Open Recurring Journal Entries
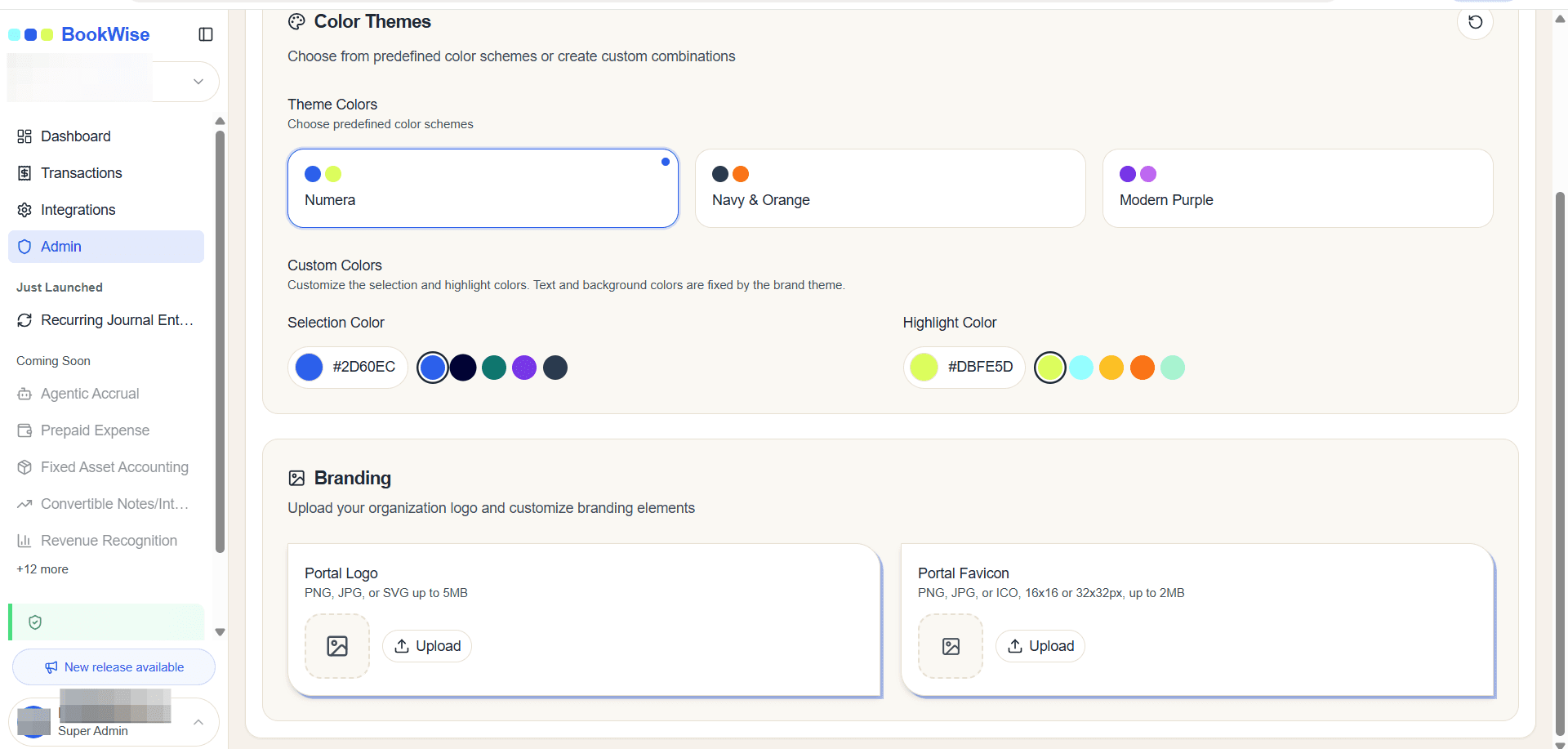The height and width of the screenshot is (749, 1568). (x=106, y=320)
